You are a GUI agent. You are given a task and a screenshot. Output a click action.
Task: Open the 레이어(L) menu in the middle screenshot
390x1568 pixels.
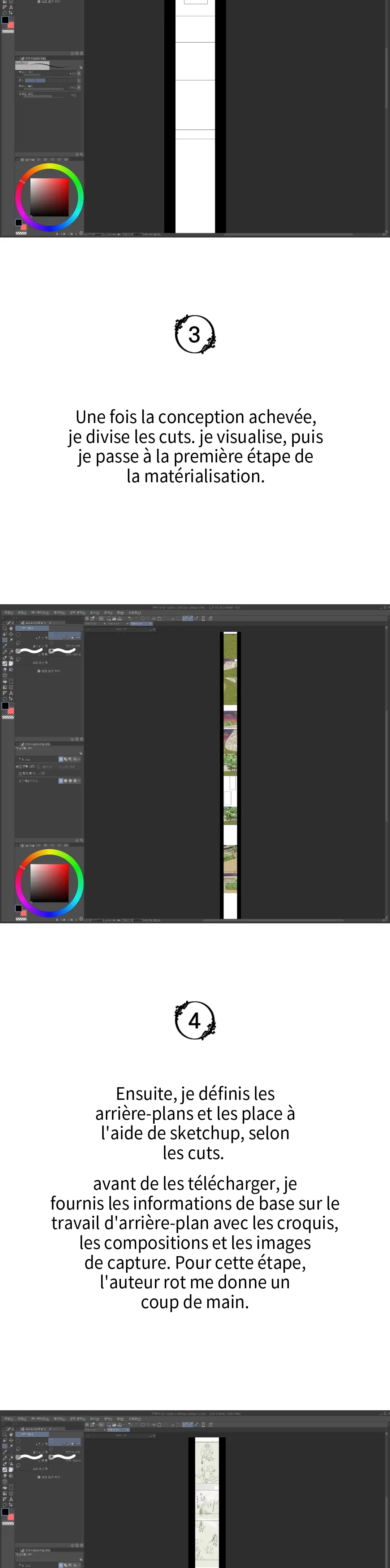click(x=59, y=613)
